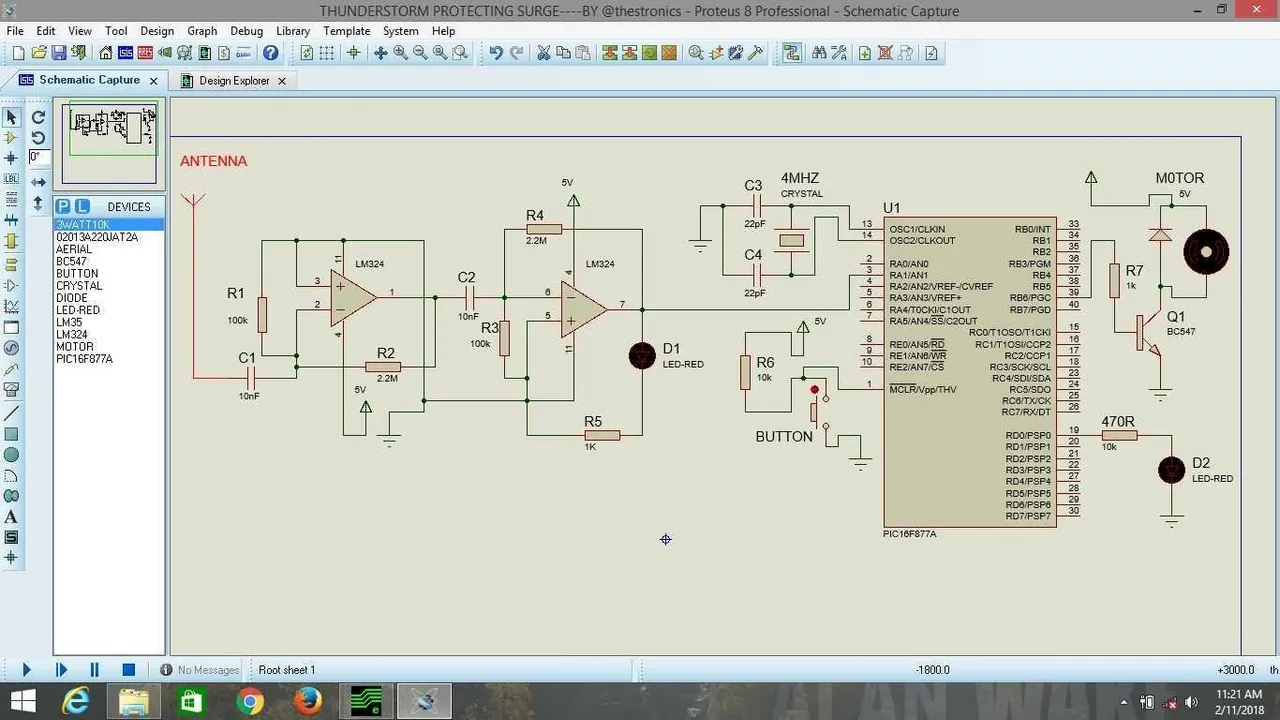Rotate part anti-clockwise

click(x=38, y=137)
